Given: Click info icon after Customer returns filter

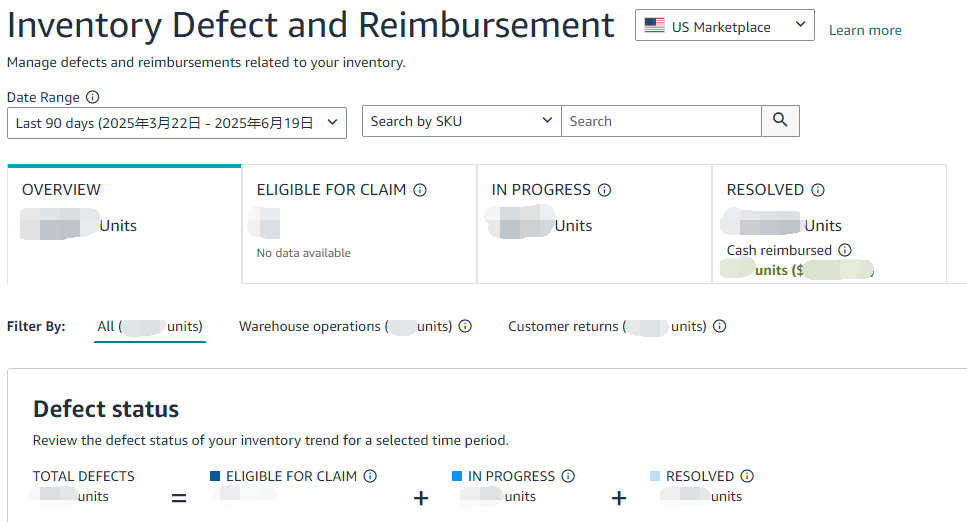Looking at the screenshot, I should 719,326.
